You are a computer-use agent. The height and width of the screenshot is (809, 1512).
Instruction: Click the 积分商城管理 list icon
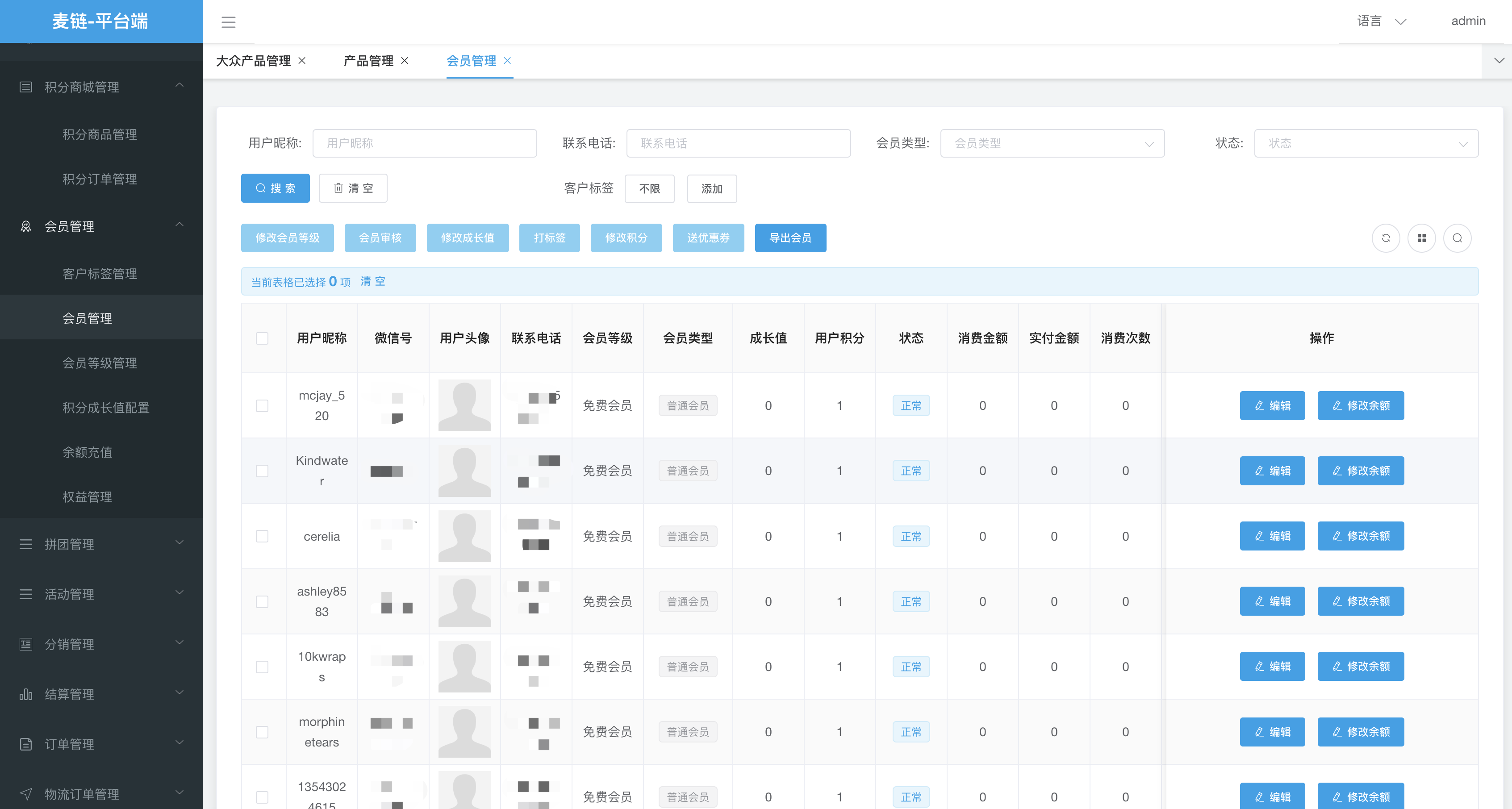pos(26,87)
